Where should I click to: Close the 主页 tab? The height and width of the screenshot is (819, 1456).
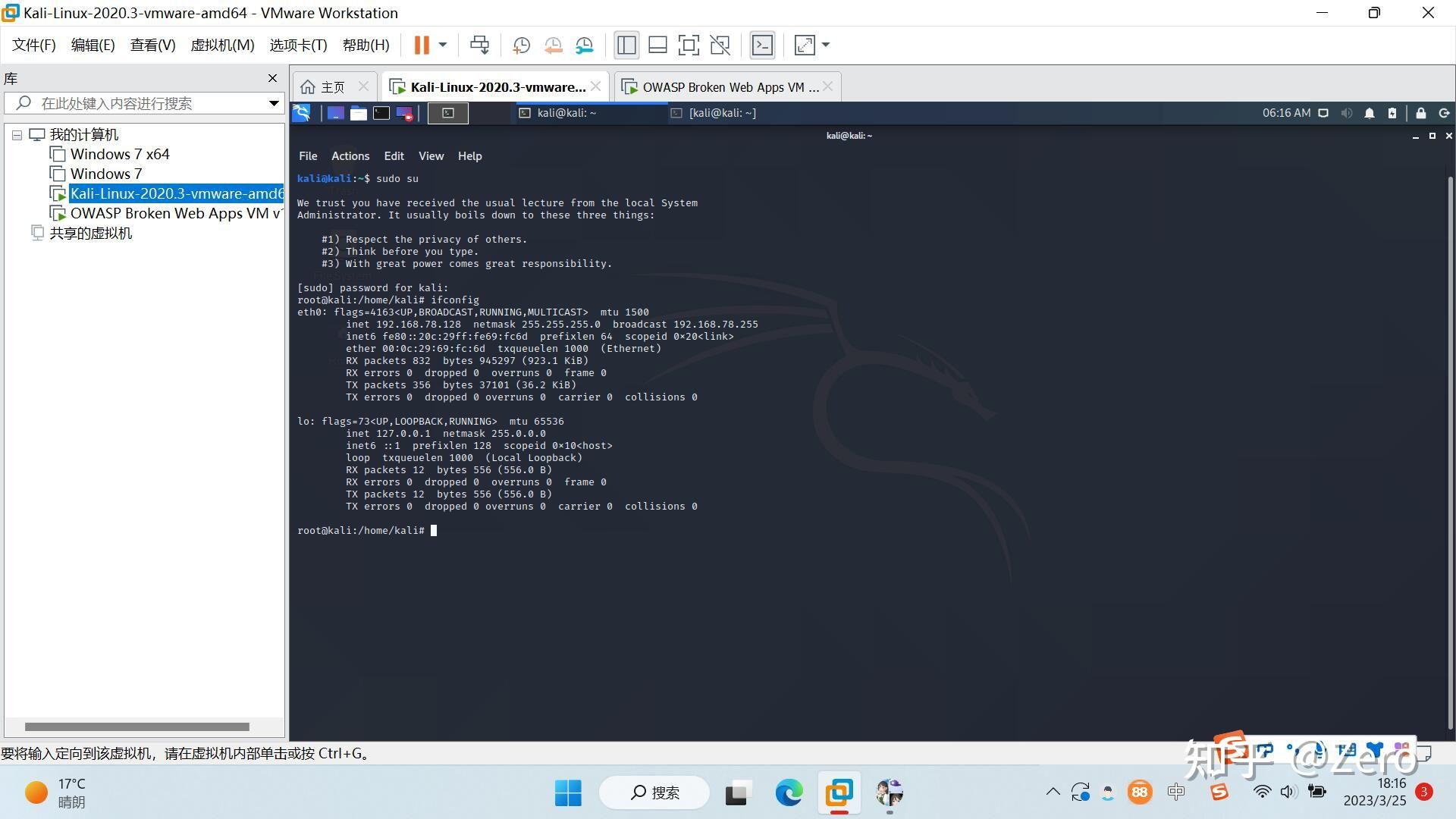tap(363, 86)
